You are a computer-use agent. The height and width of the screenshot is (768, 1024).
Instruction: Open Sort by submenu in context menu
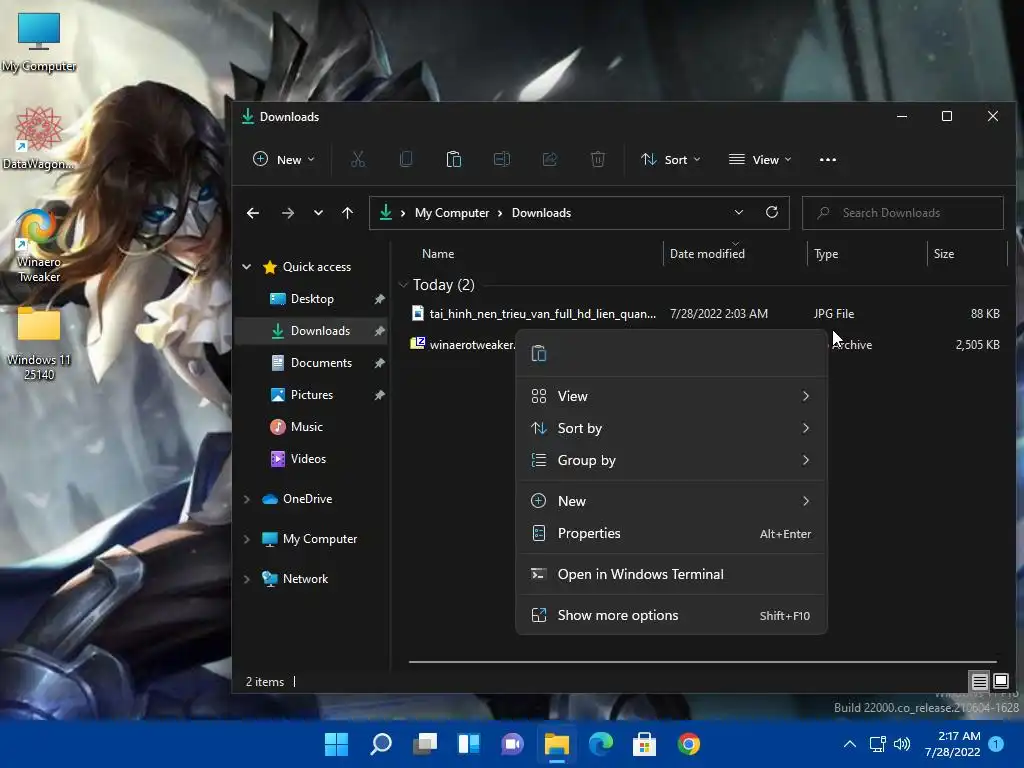(671, 428)
